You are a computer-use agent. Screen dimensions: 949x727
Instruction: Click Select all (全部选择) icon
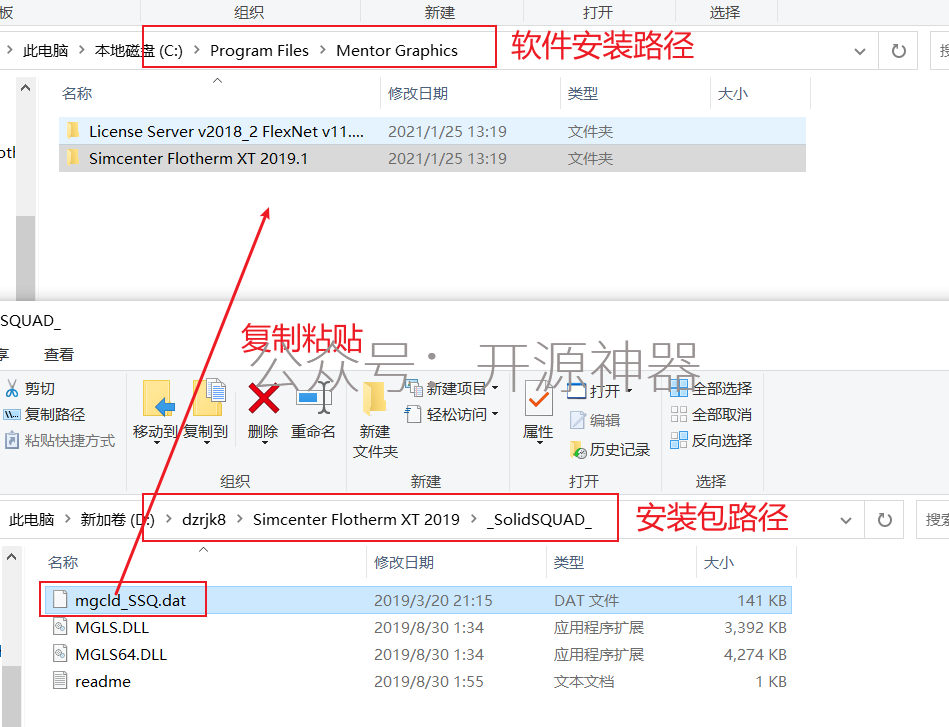pyautogui.click(x=678, y=388)
